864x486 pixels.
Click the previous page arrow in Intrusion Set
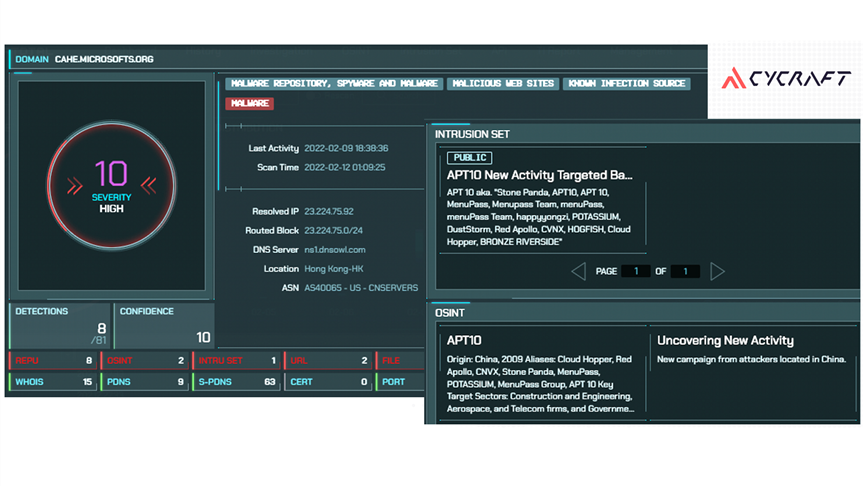578,271
